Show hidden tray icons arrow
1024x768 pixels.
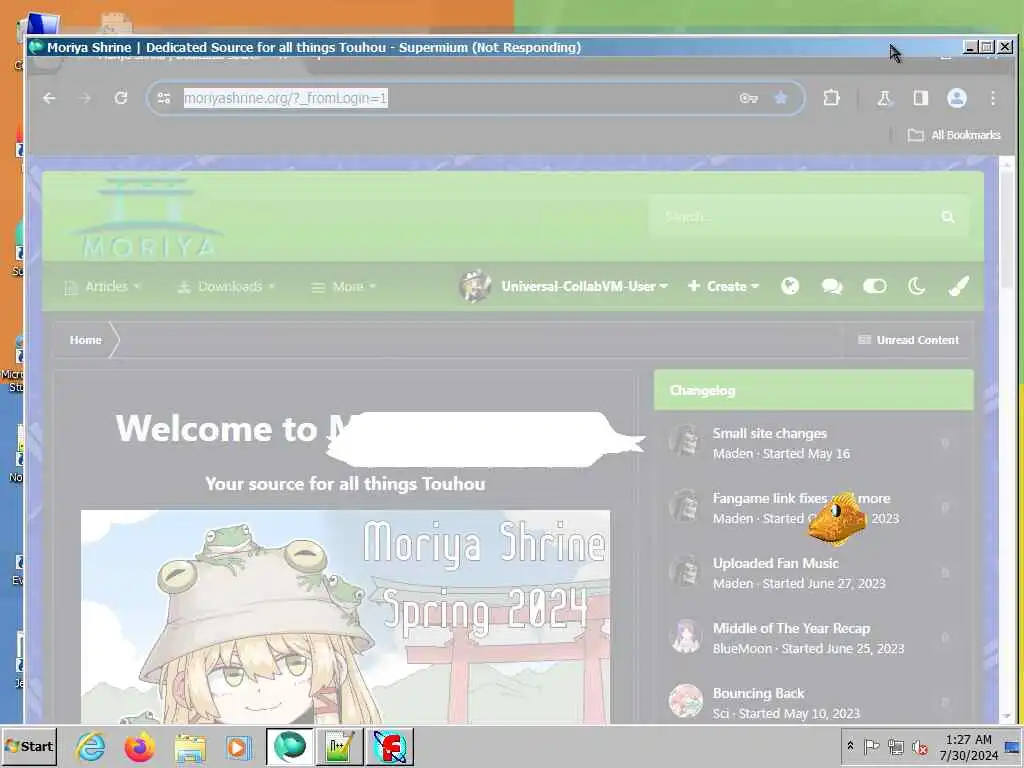[x=850, y=746]
